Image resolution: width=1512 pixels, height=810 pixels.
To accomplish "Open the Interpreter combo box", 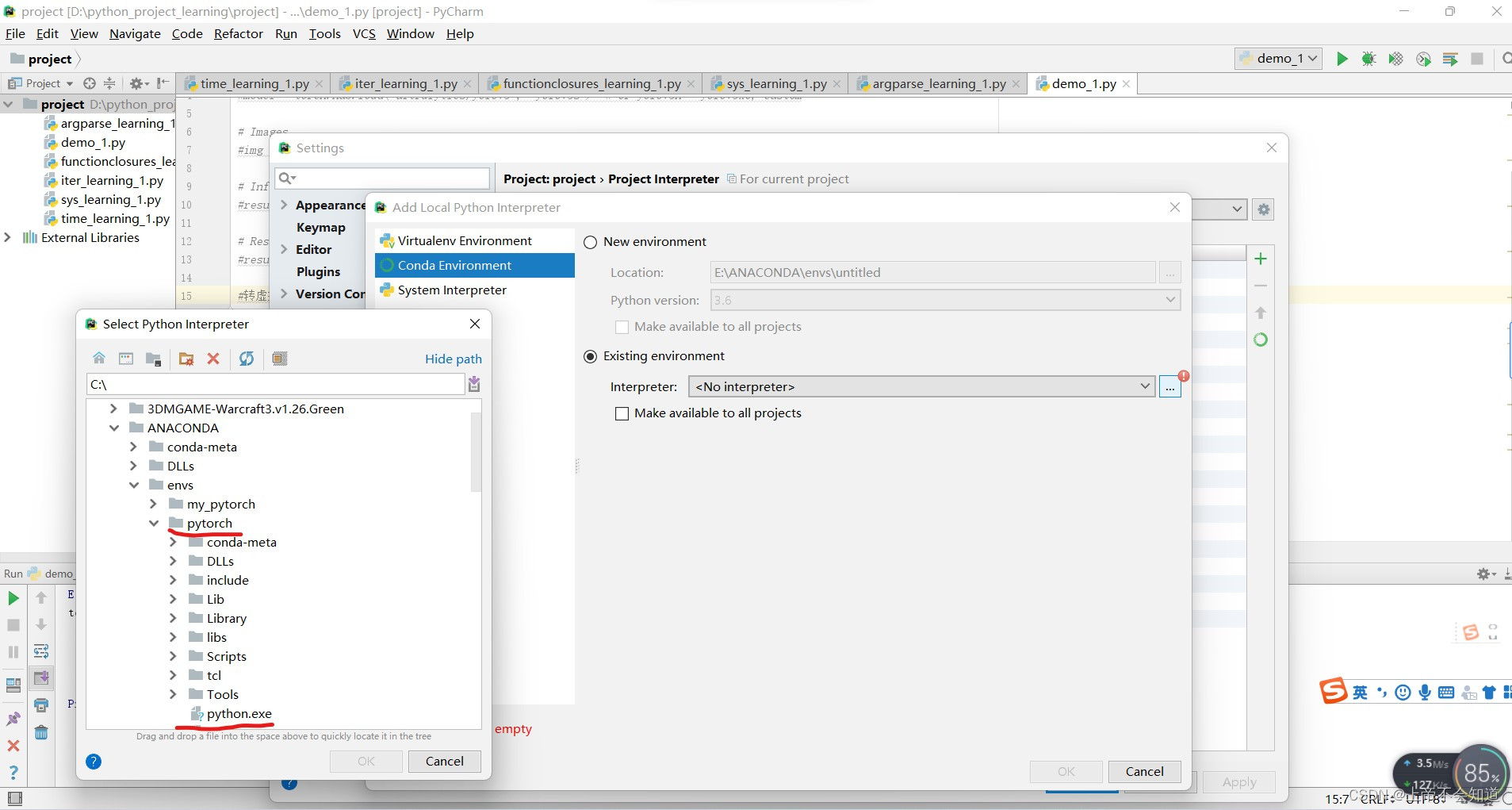I will 921,387.
